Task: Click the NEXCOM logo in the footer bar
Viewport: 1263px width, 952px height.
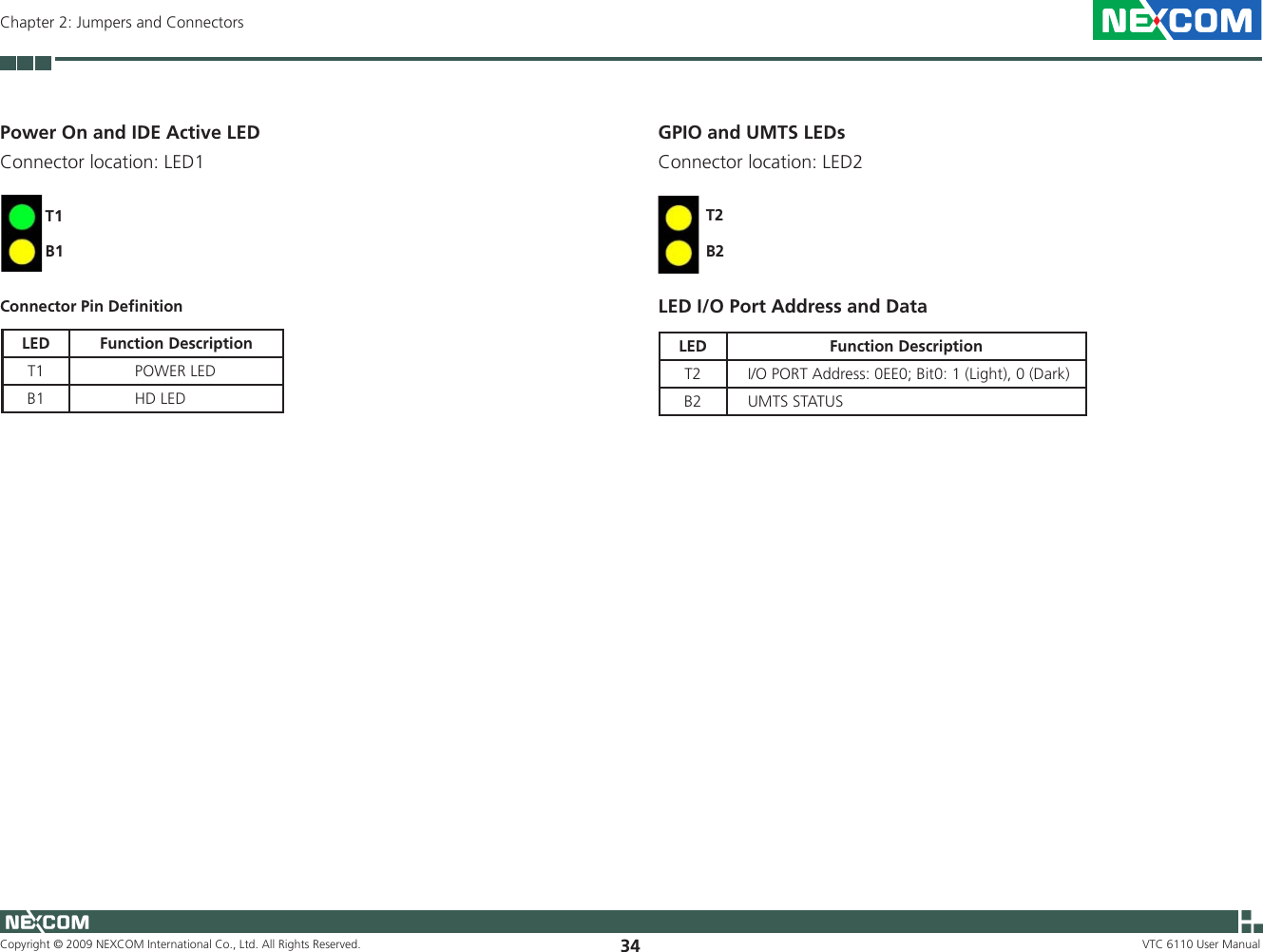Action: pos(47,922)
